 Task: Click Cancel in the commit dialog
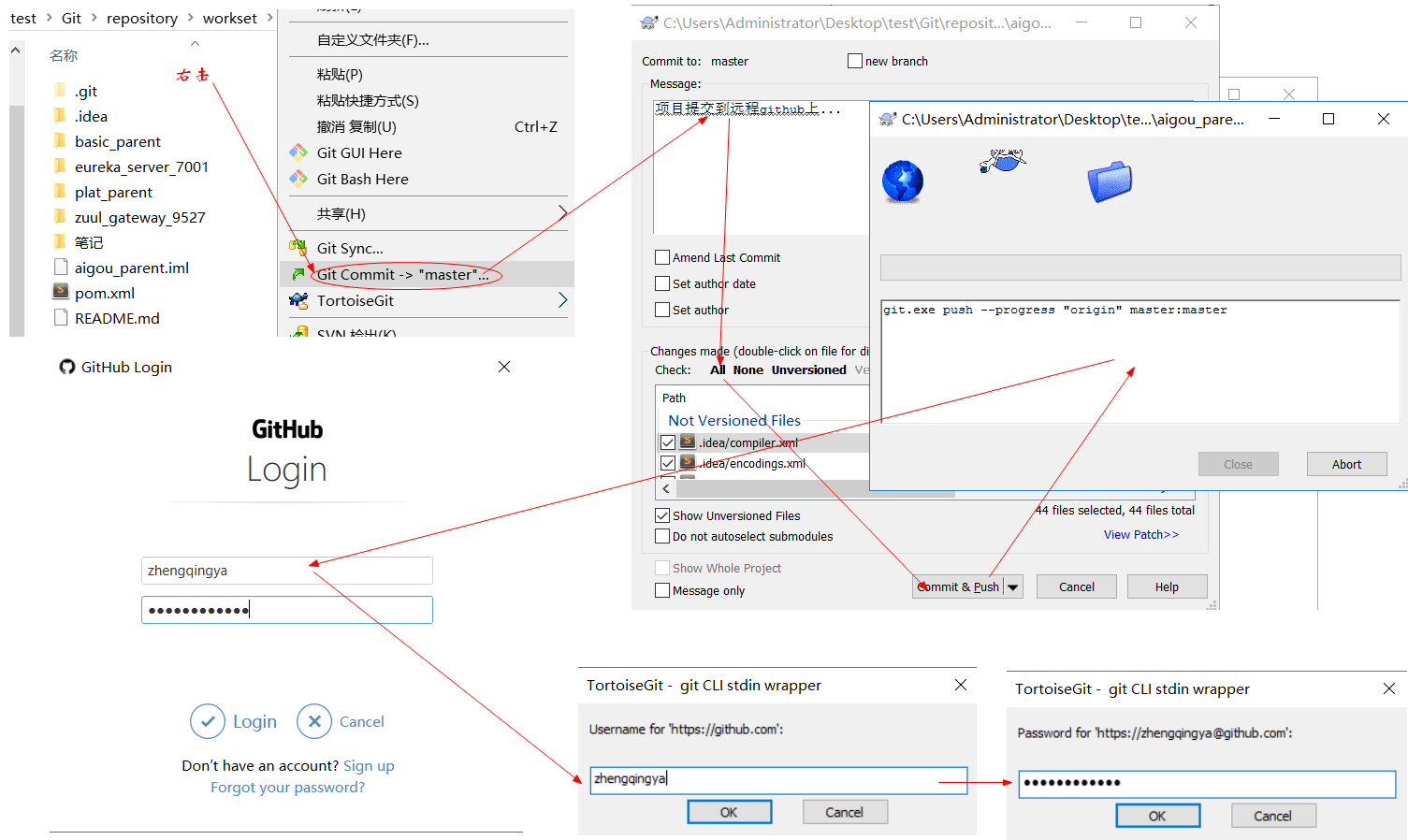[1077, 587]
